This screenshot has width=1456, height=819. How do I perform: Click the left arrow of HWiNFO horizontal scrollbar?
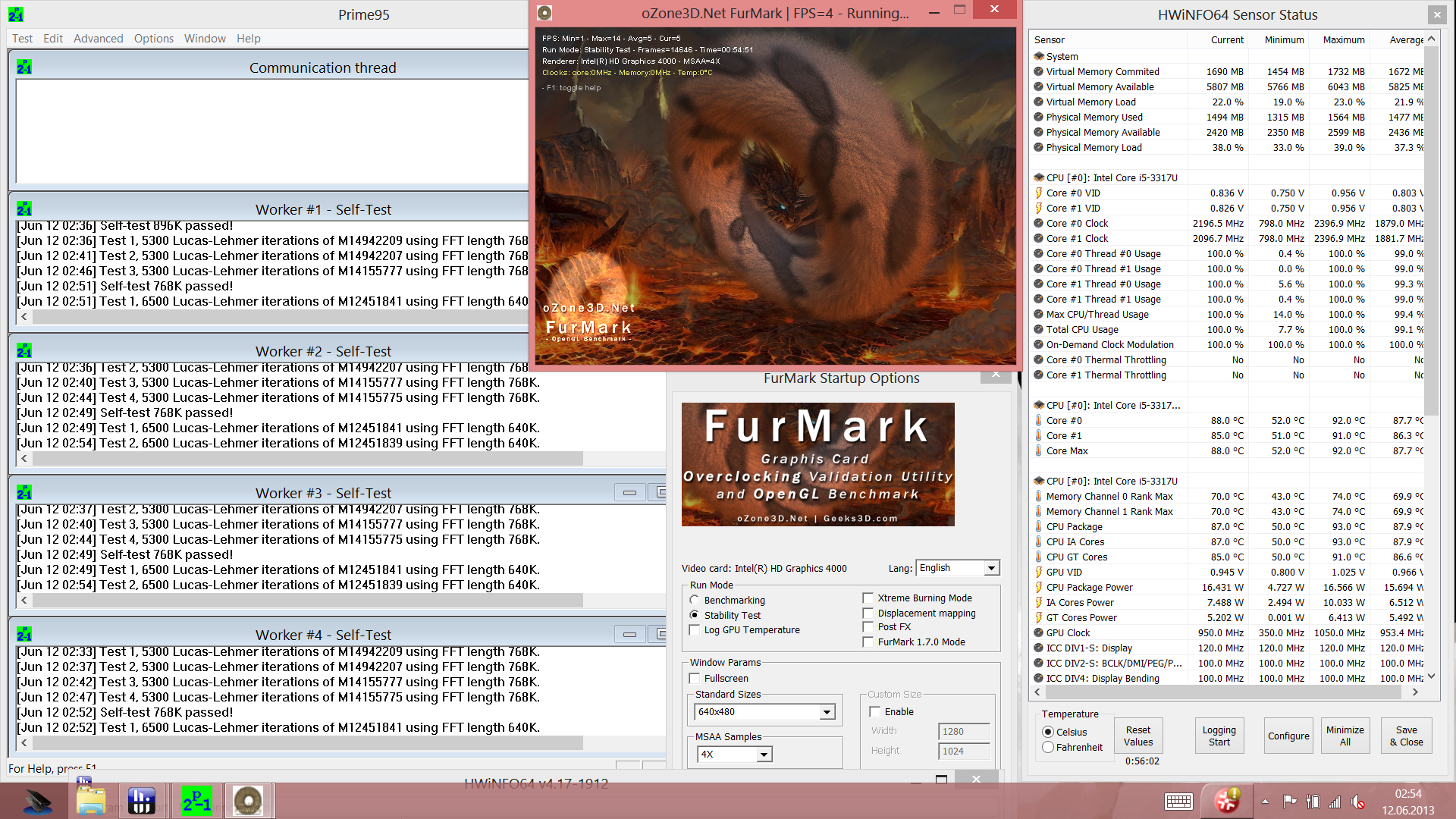point(1037,692)
